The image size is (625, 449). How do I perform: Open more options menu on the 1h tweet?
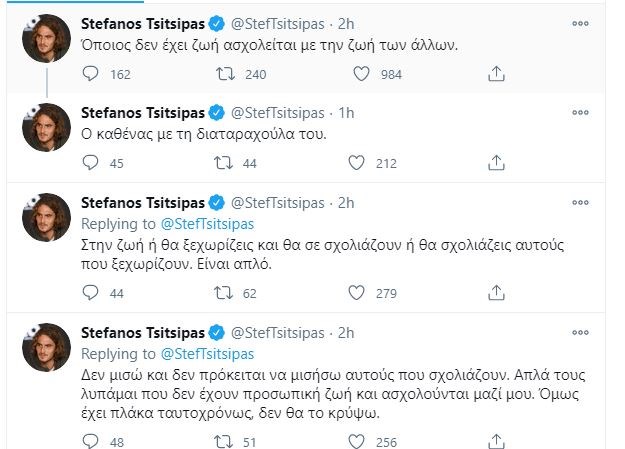pos(581,111)
